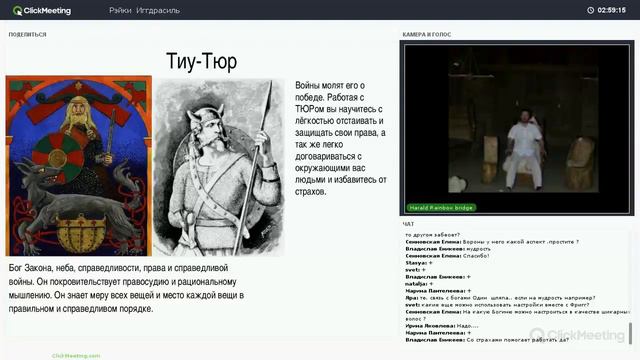Viewport: 640px width, 360px height.
Task: Click the ClickMeeting logo in the header
Action: point(42,11)
